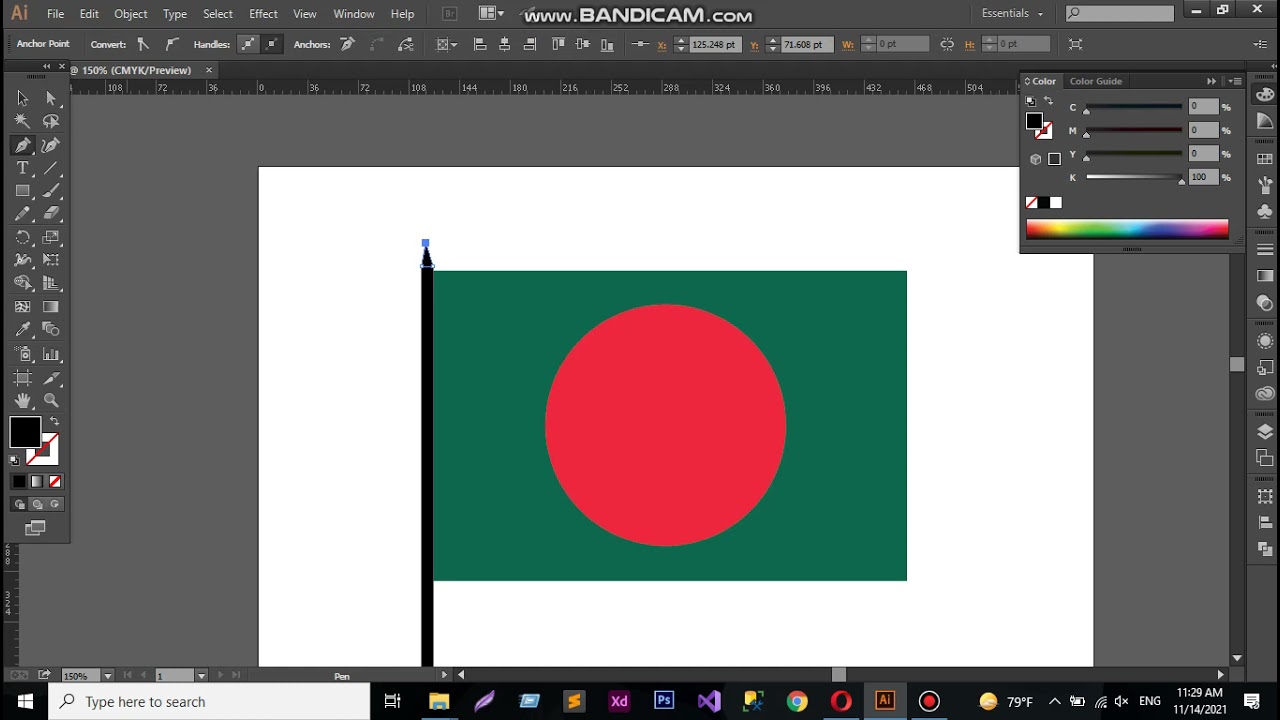This screenshot has height=720, width=1280.
Task: Select the Pencil tool
Action: (22, 214)
